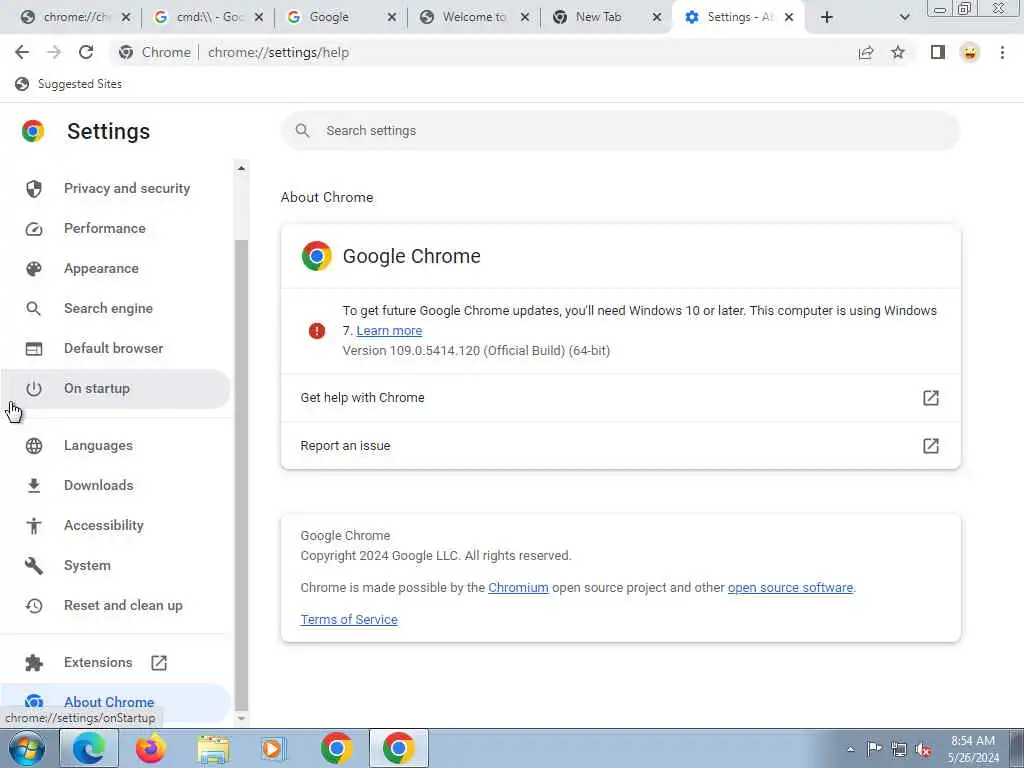Click the On startup power icon
The height and width of the screenshot is (768, 1024).
pyautogui.click(x=34, y=389)
